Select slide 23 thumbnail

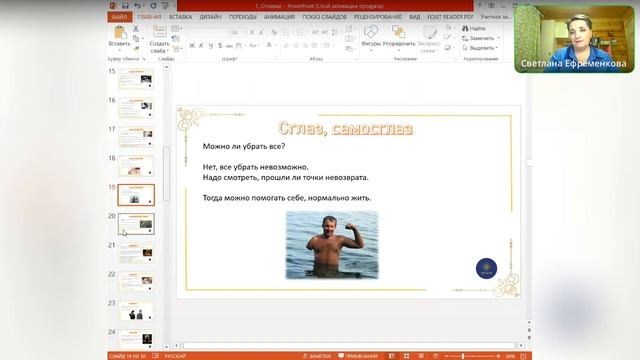[136, 311]
